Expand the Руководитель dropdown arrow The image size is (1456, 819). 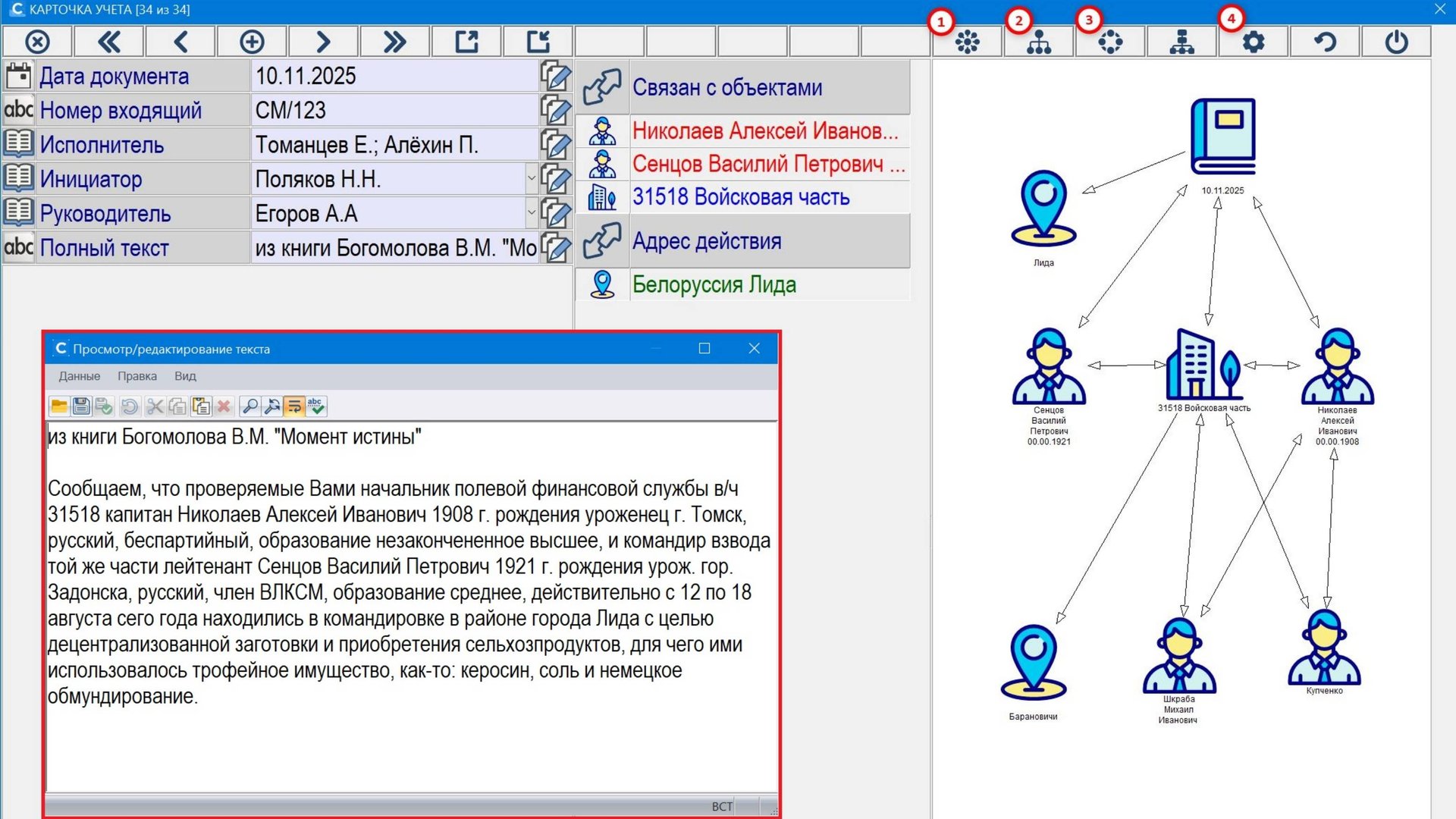[x=532, y=213]
